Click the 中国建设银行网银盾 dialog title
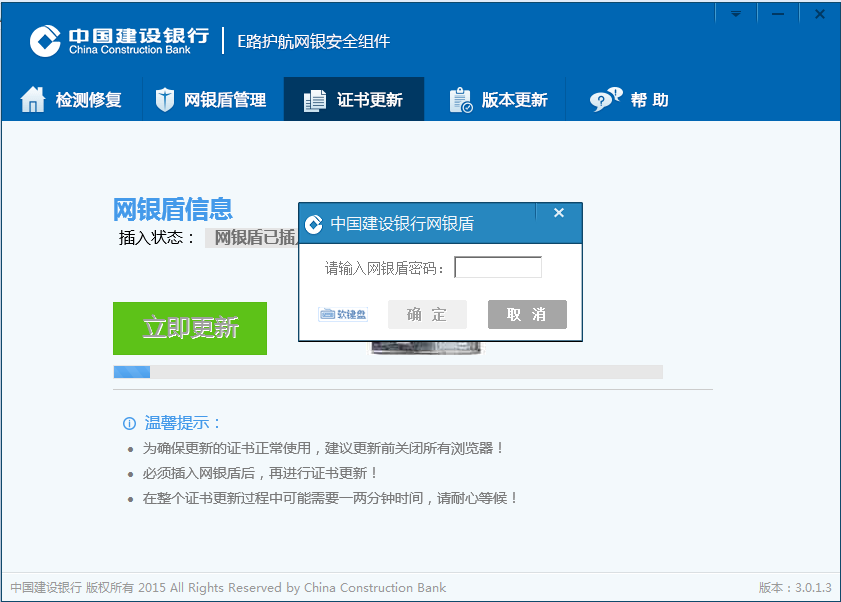 tap(402, 224)
